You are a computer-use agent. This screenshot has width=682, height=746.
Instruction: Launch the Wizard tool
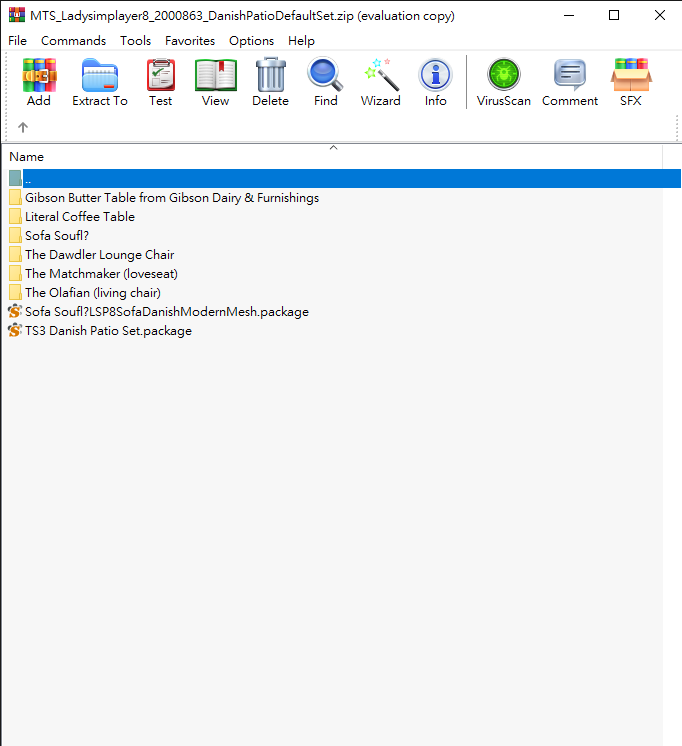pos(380,82)
